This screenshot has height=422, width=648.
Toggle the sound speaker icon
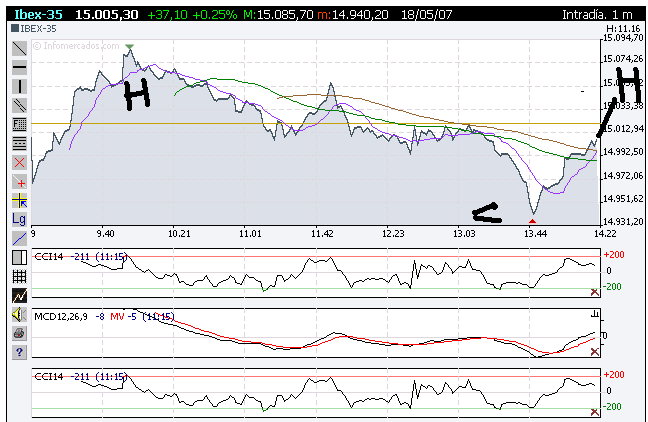[19, 315]
